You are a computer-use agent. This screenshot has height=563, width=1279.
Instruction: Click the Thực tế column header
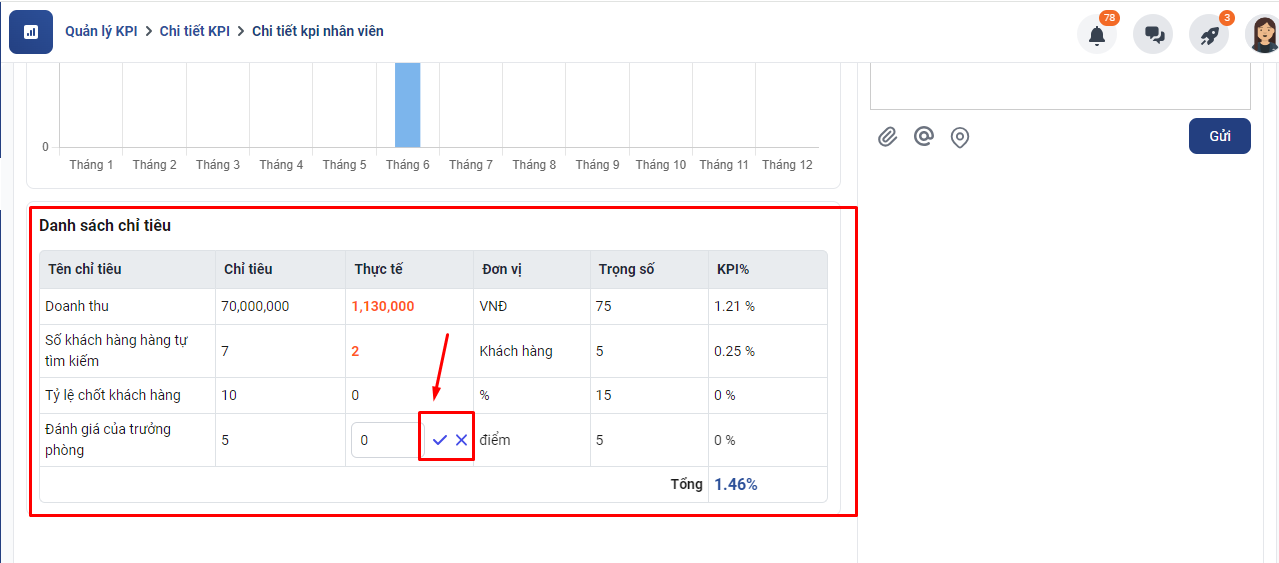point(378,269)
